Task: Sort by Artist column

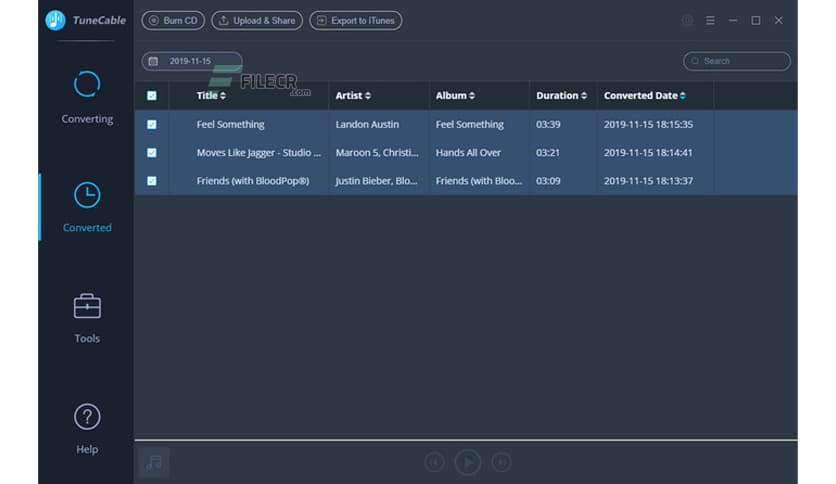Action: point(353,95)
